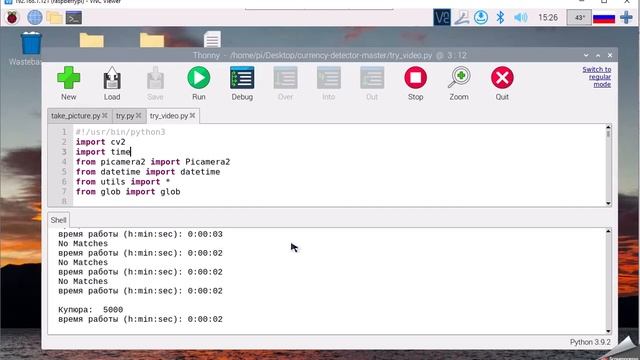Click the VNC server tray icon
The height and width of the screenshot is (360, 640).
(442, 18)
